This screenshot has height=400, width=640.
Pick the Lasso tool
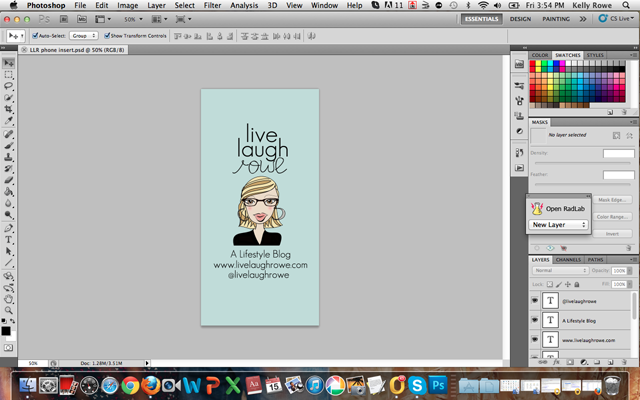8,86
